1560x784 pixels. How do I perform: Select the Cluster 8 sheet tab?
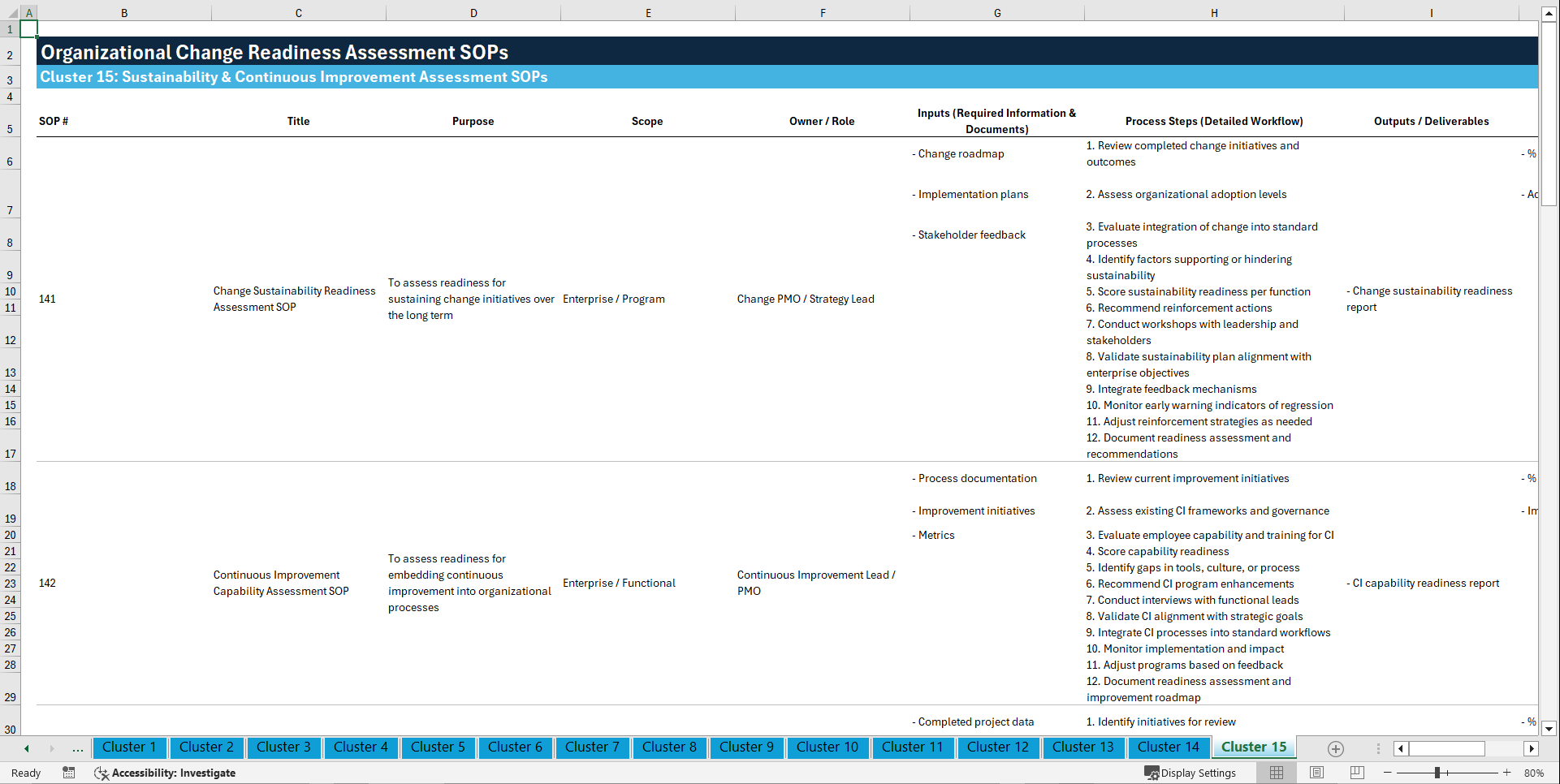[669, 747]
